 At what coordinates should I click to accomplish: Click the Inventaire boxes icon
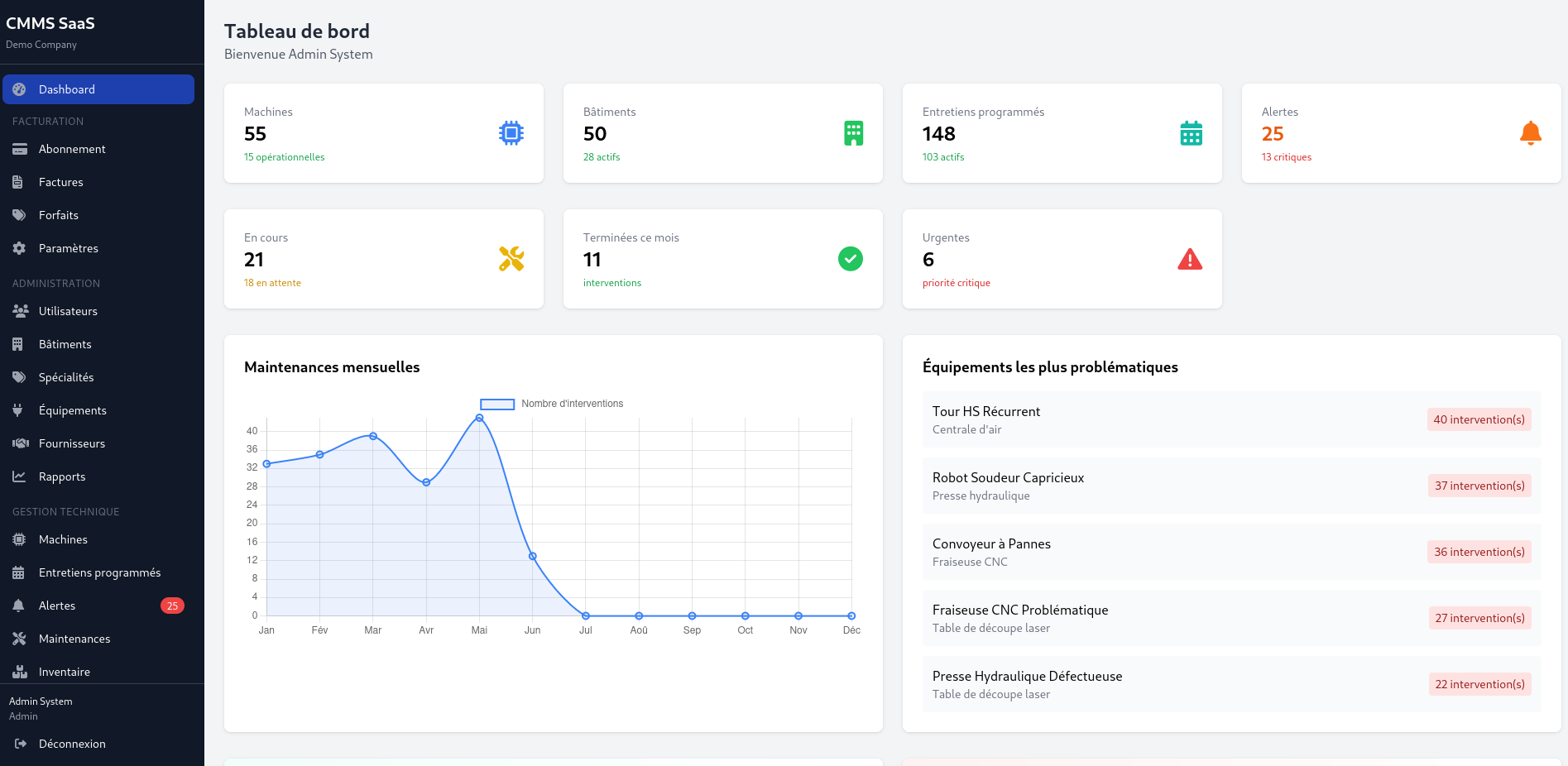pos(20,672)
